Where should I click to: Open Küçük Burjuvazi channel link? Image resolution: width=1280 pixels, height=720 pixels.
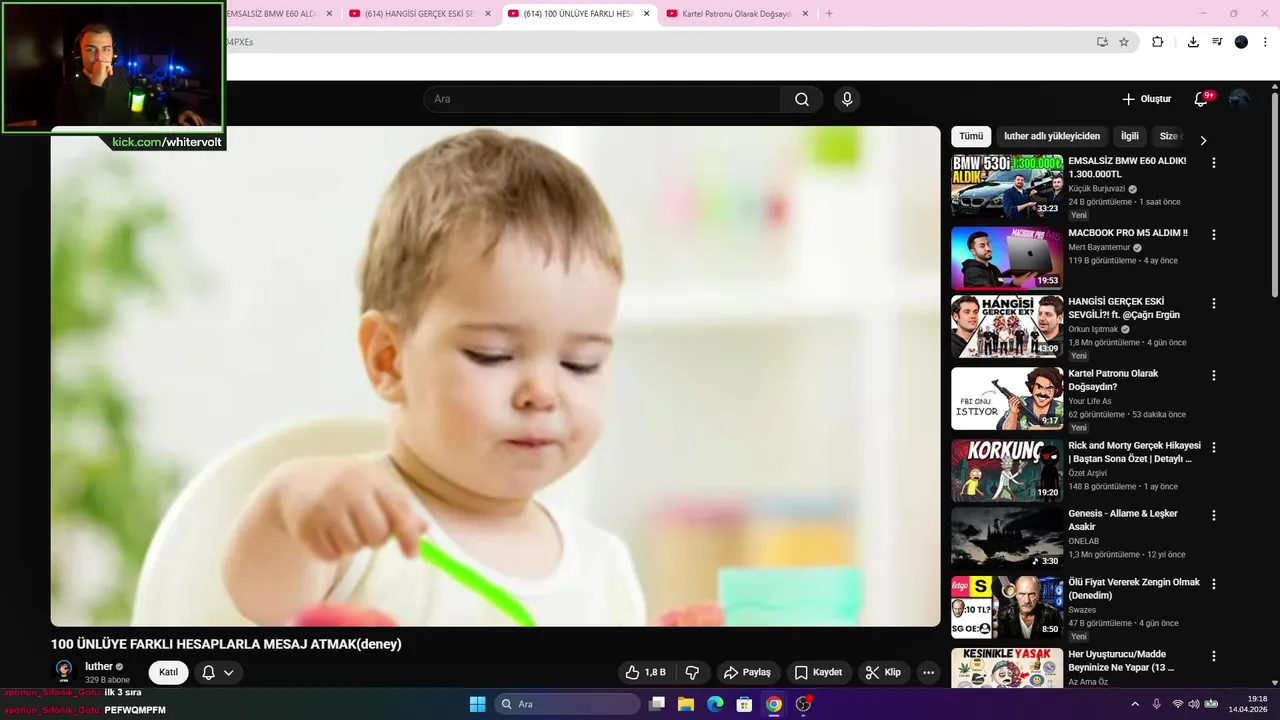[1097, 188]
